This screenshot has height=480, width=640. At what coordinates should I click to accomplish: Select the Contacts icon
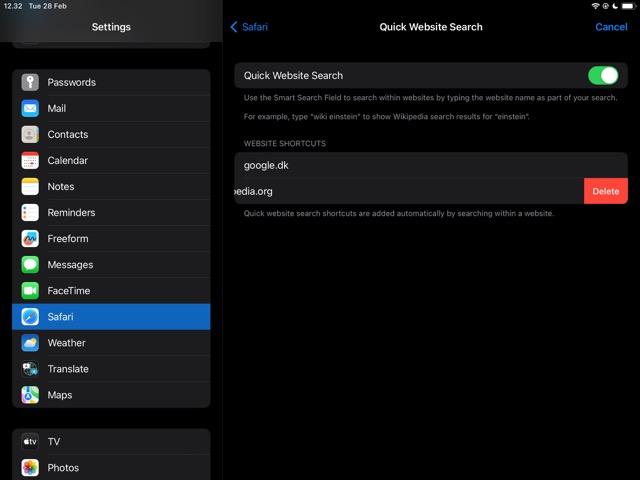coord(30,135)
